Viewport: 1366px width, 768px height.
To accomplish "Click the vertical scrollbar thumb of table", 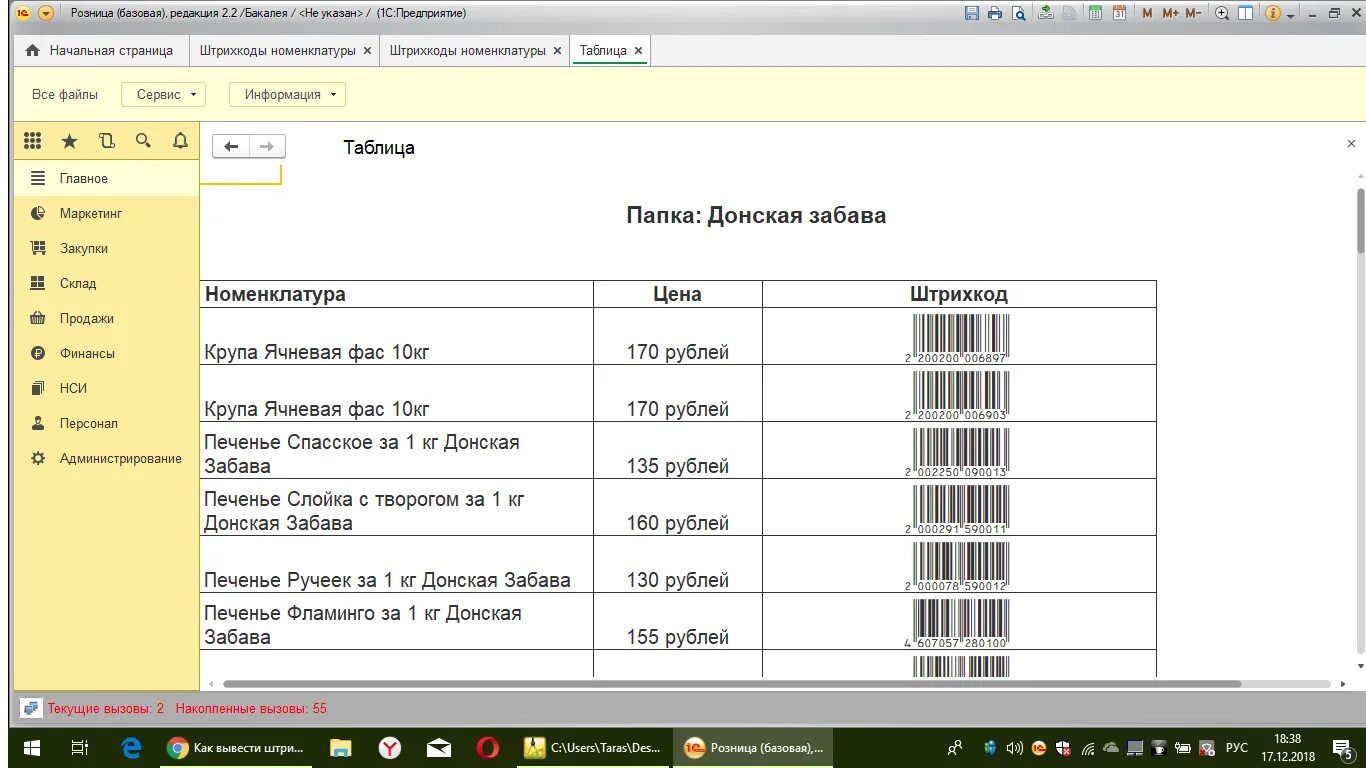I will pyautogui.click(x=1360, y=220).
